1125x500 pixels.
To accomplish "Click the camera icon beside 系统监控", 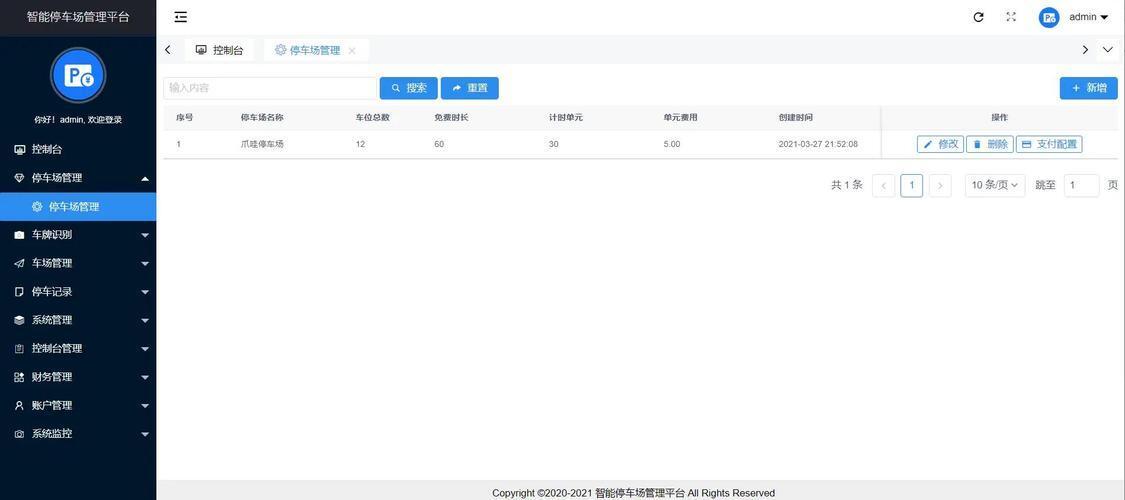I will click(x=19, y=434).
